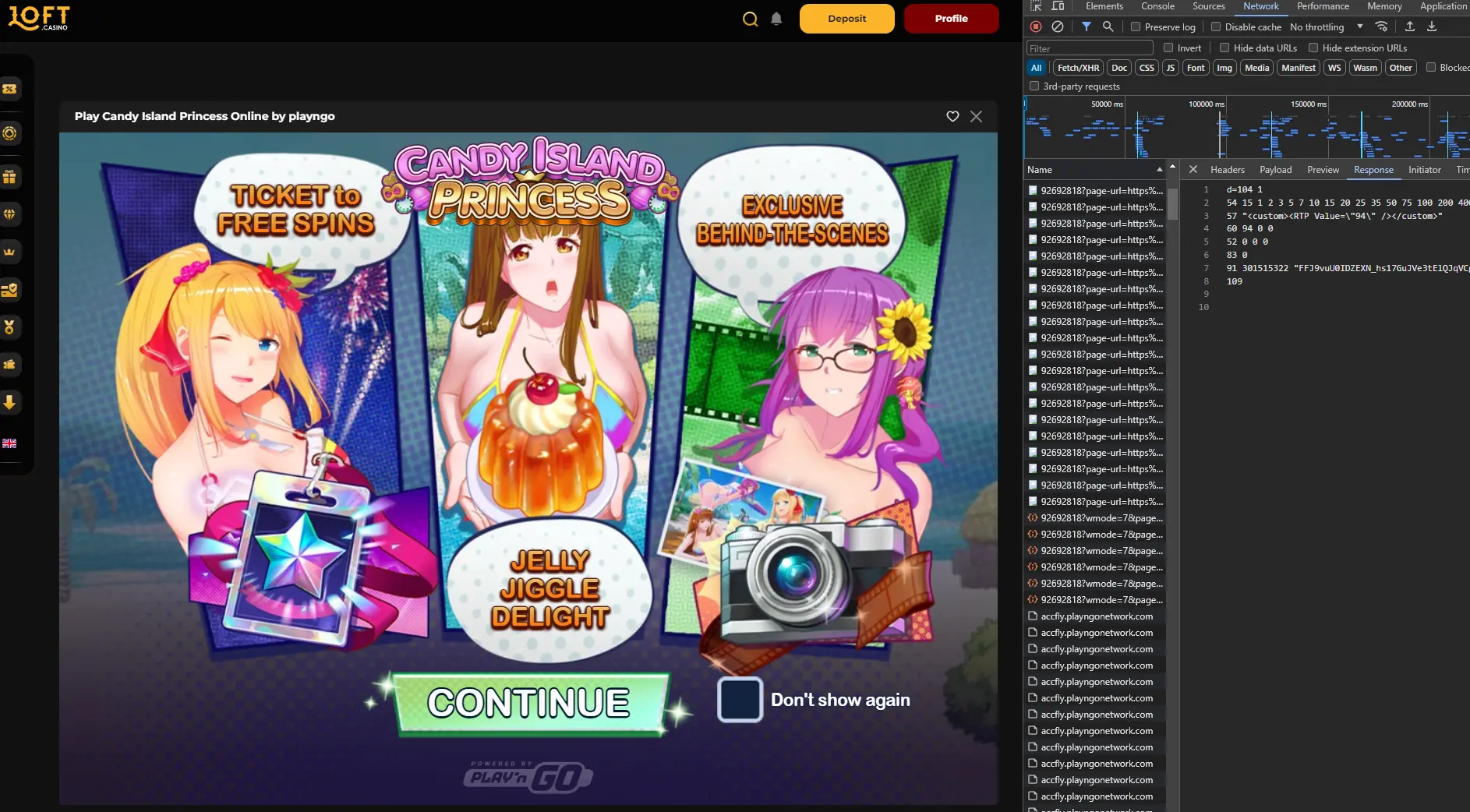Click the import HAR file upload icon
The width and height of the screenshot is (1470, 812).
click(x=1409, y=26)
